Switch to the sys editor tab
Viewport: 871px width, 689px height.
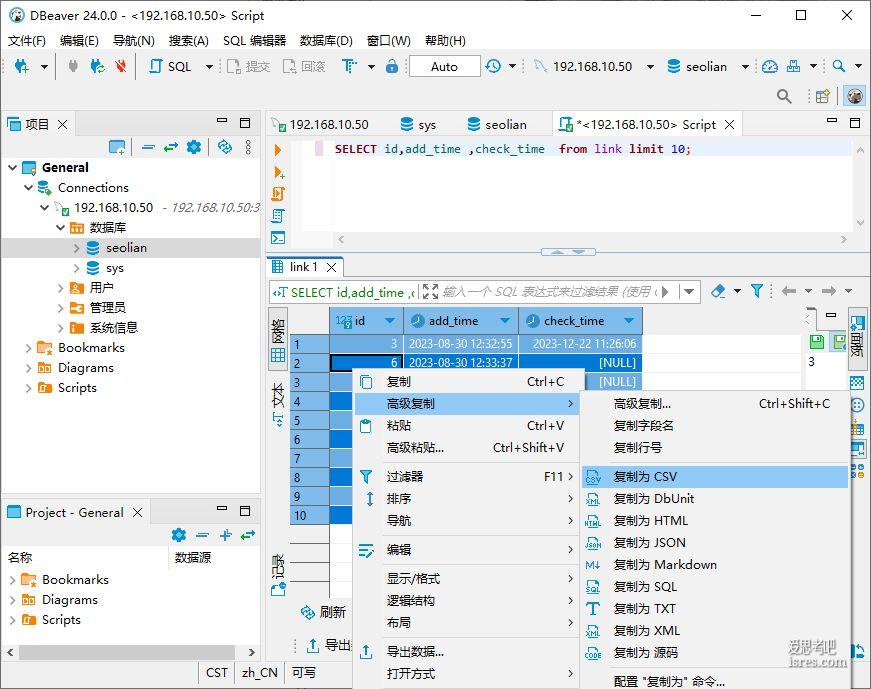click(x=418, y=124)
